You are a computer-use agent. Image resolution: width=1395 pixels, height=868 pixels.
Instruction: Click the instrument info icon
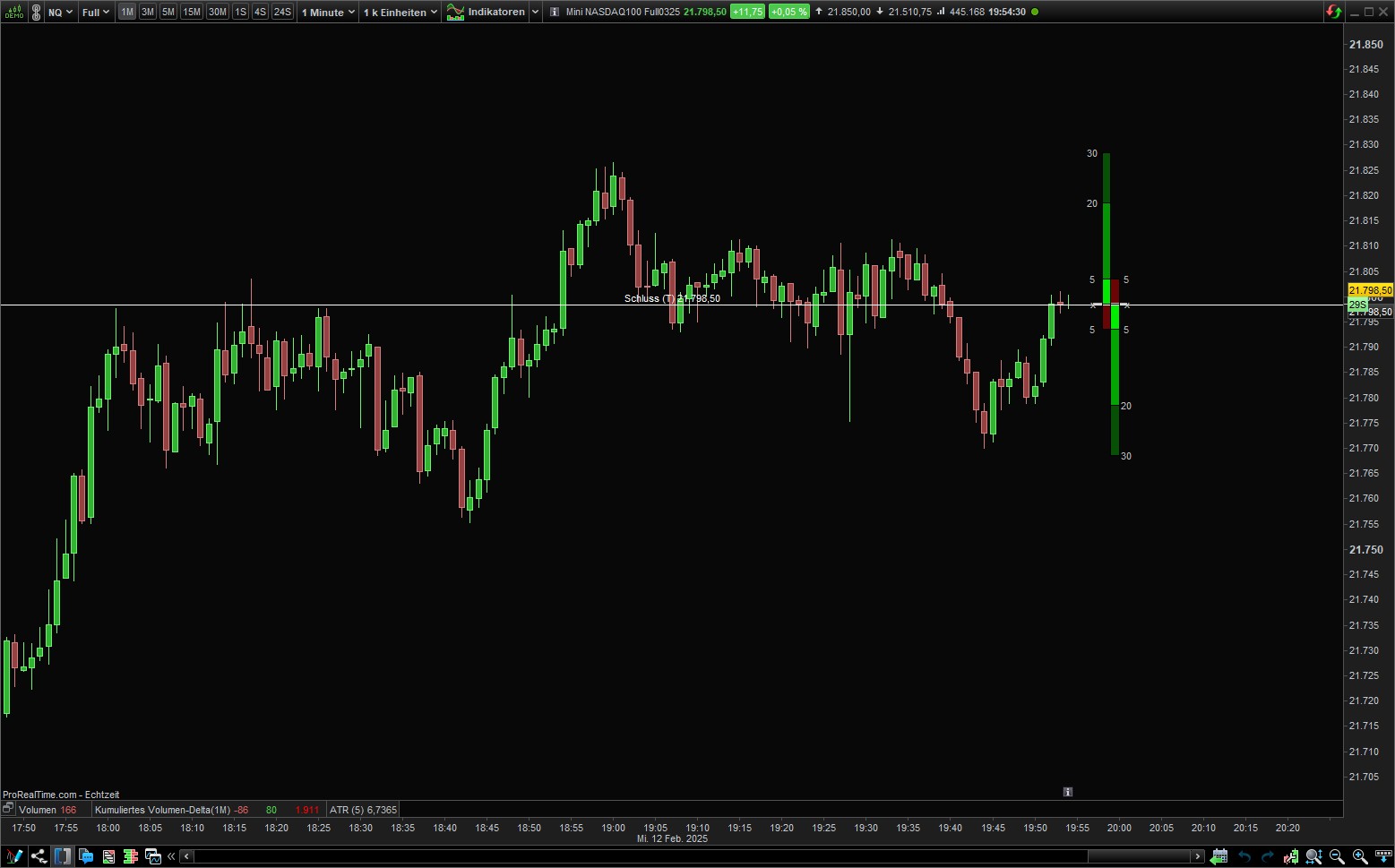point(555,12)
